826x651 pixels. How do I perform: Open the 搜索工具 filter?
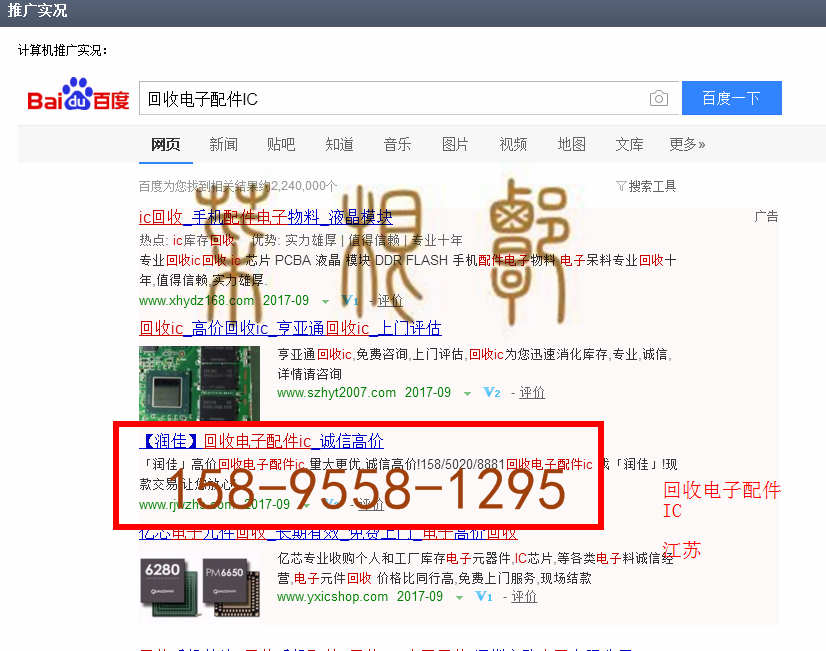click(x=646, y=186)
